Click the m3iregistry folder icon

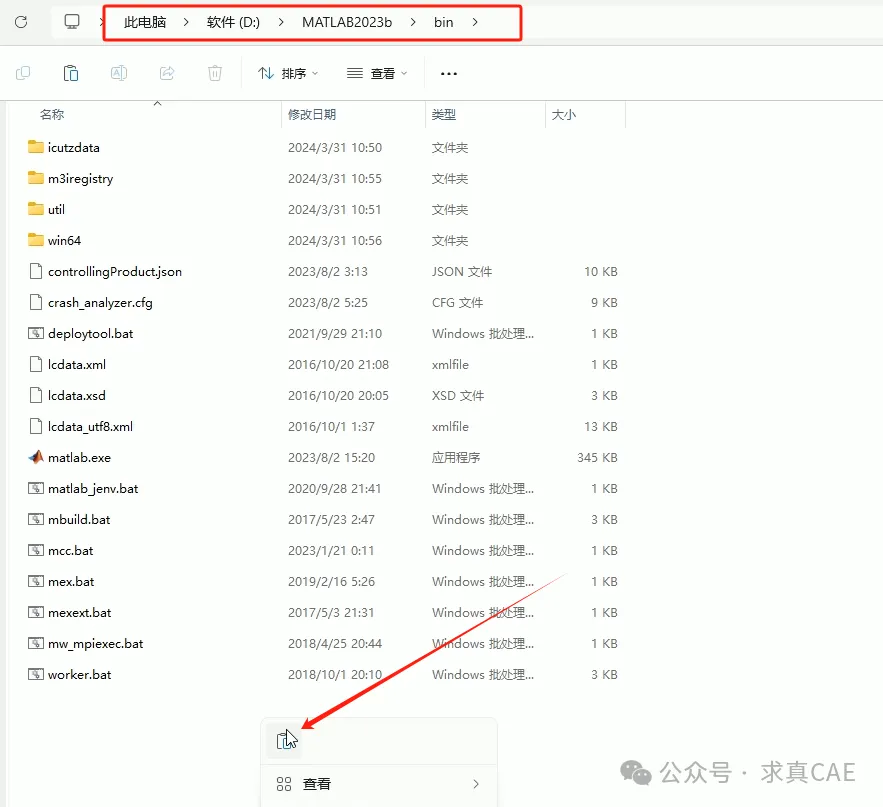click(35, 178)
